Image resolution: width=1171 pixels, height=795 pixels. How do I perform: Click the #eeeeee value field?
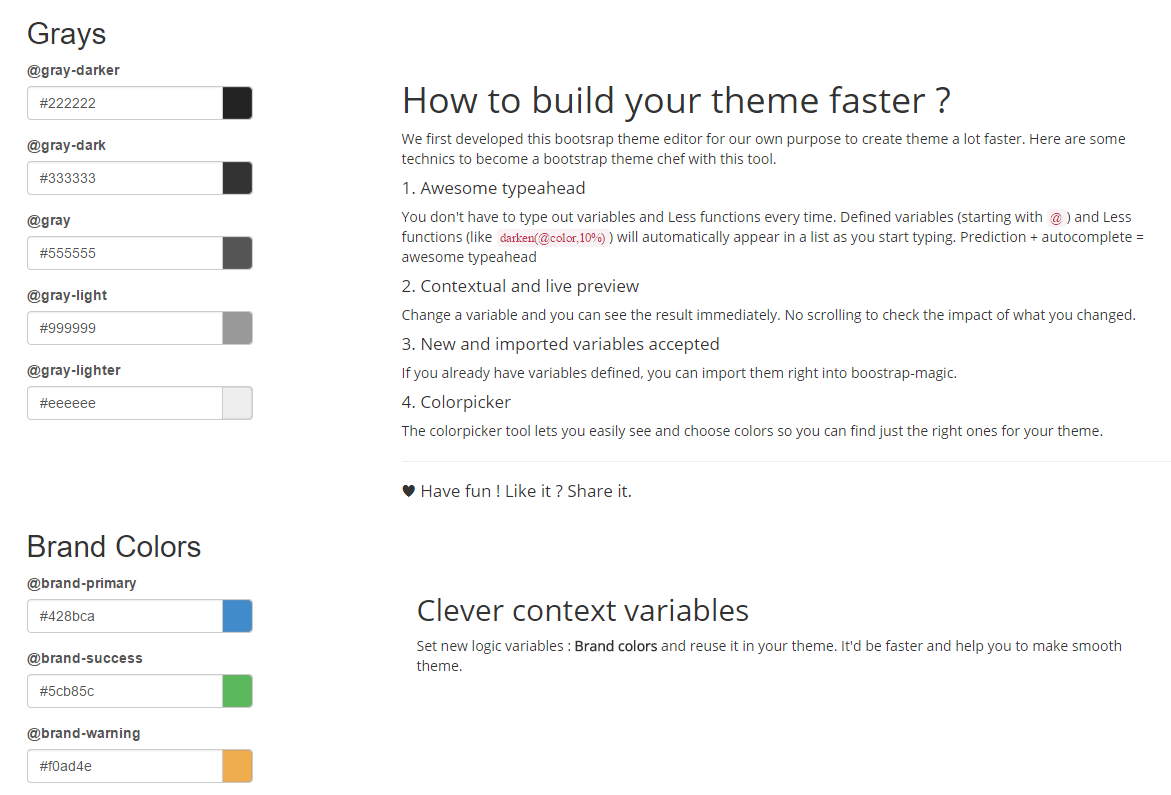[125, 403]
